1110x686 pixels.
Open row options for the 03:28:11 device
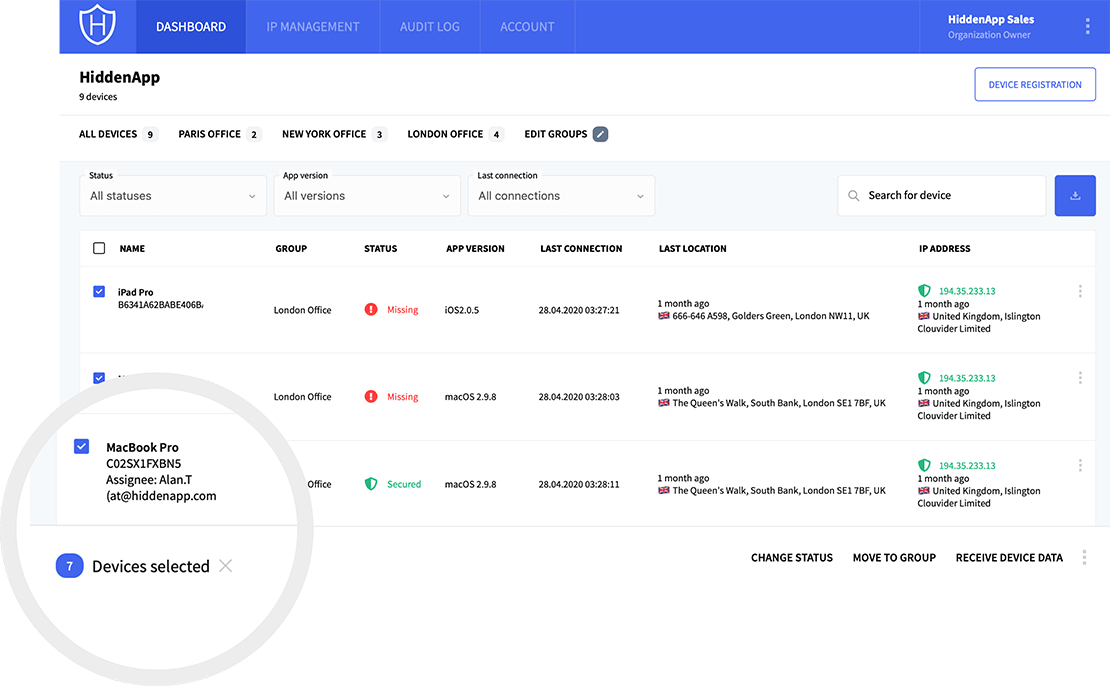click(1080, 465)
